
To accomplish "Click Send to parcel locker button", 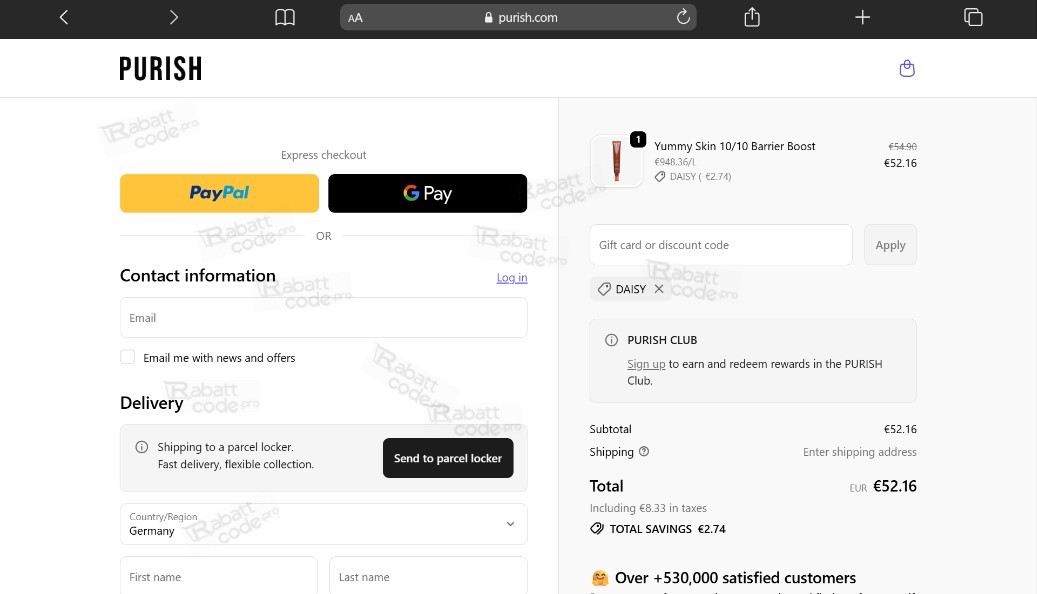I will (447, 458).
